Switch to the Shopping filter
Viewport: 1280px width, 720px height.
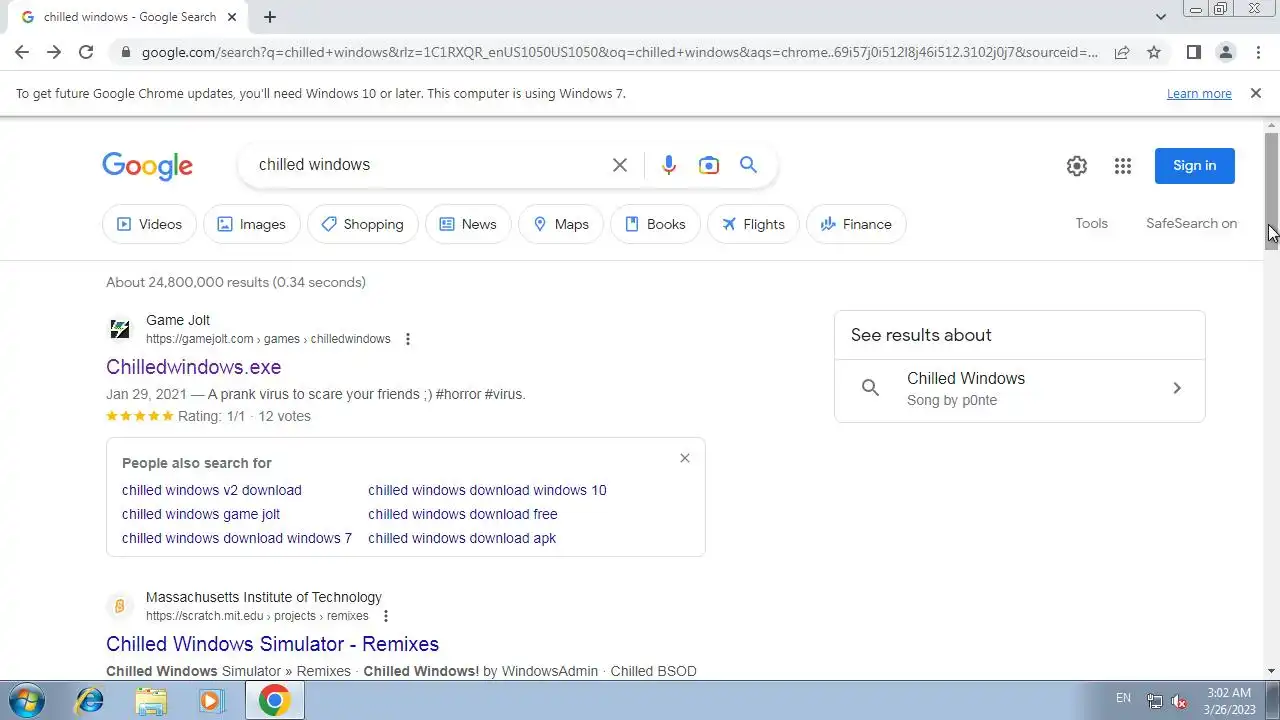click(x=363, y=224)
